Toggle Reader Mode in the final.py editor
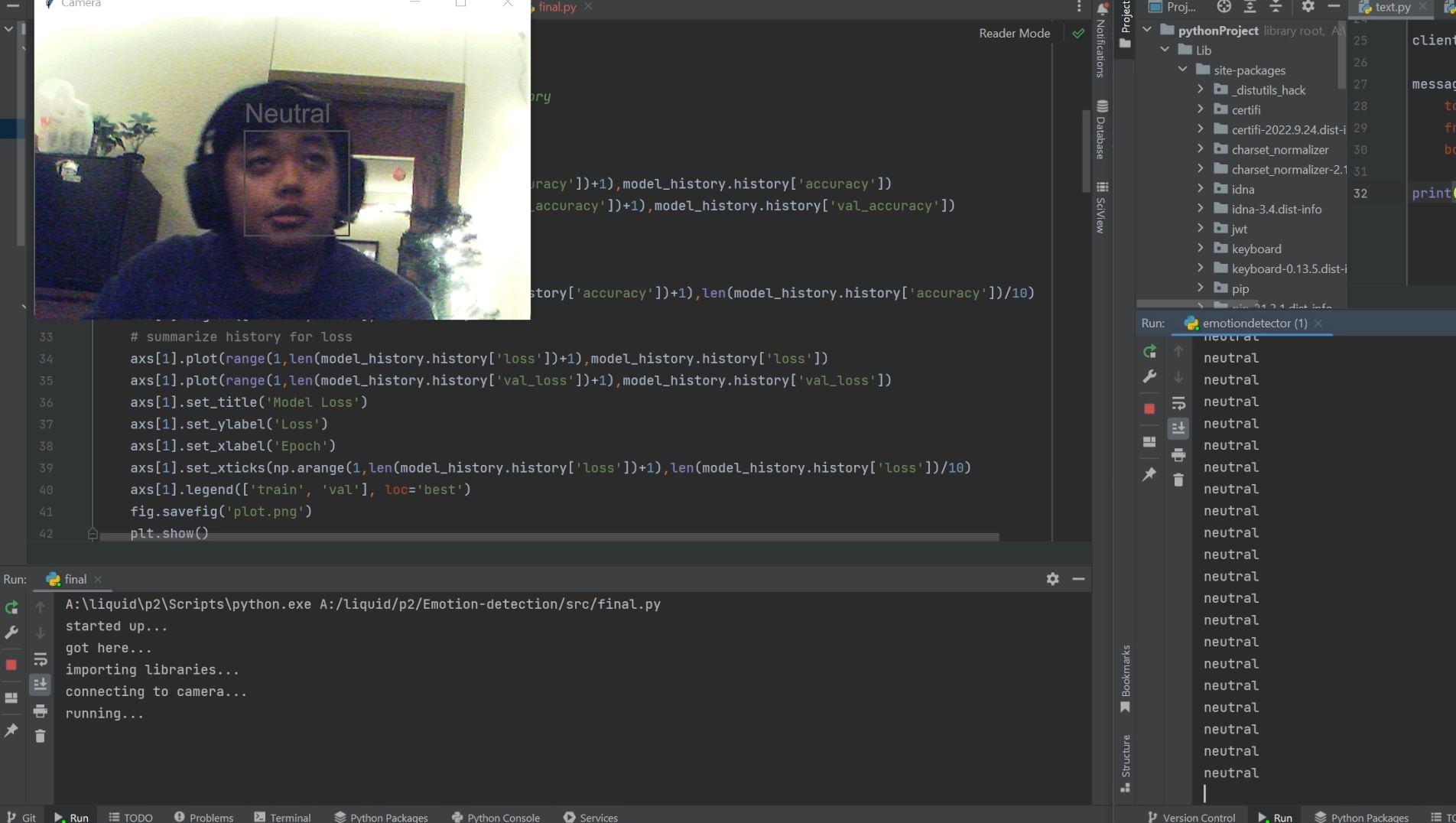Image resolution: width=1456 pixels, height=823 pixels. click(x=1014, y=34)
